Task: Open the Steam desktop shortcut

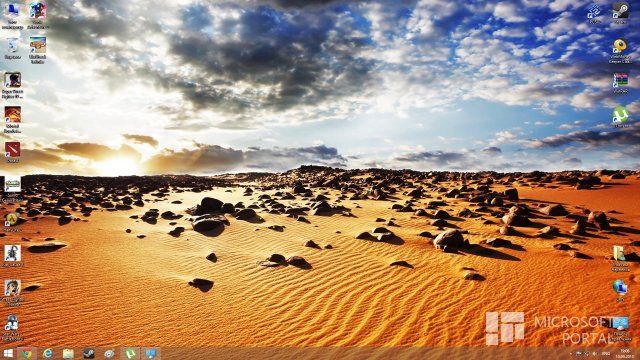Action: pos(620,13)
